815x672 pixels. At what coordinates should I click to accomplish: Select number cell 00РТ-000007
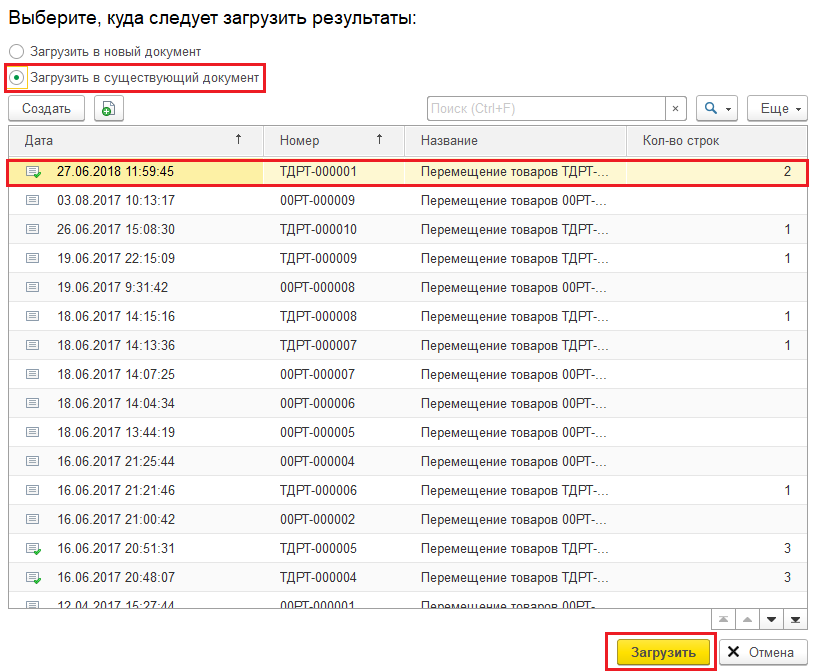pyautogui.click(x=318, y=374)
